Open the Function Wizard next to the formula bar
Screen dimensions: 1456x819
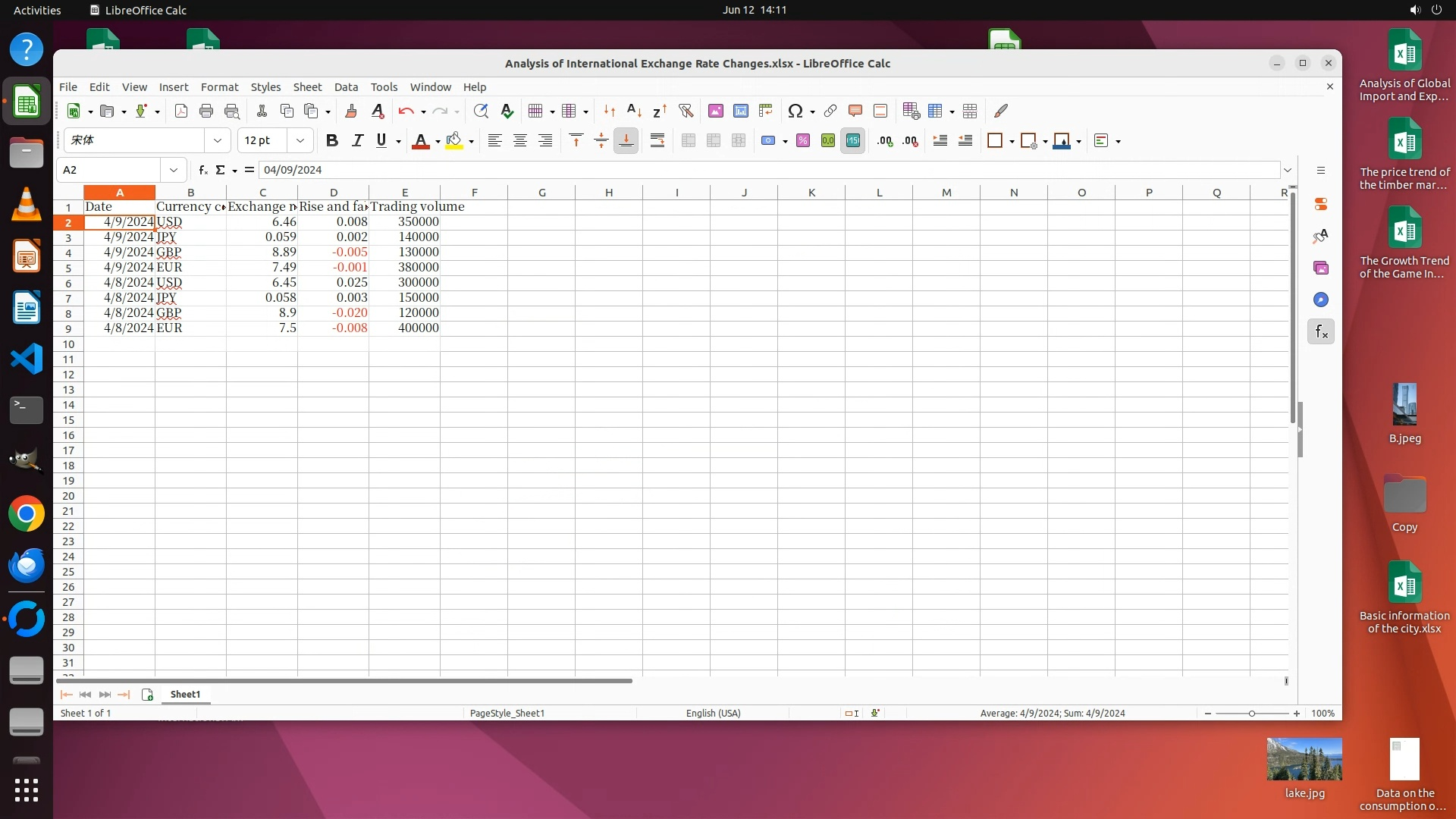(202, 170)
